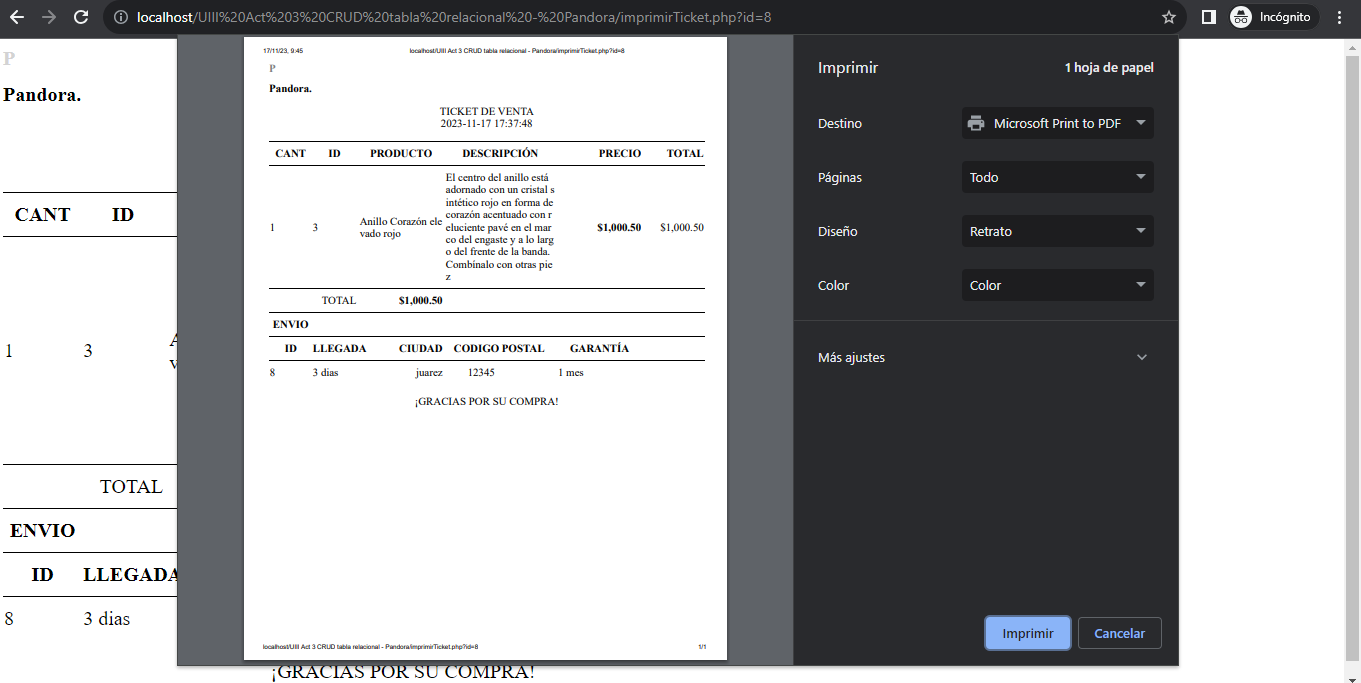1361x683 pixels.
Task: Click the Imprimir button
Action: 1027,632
